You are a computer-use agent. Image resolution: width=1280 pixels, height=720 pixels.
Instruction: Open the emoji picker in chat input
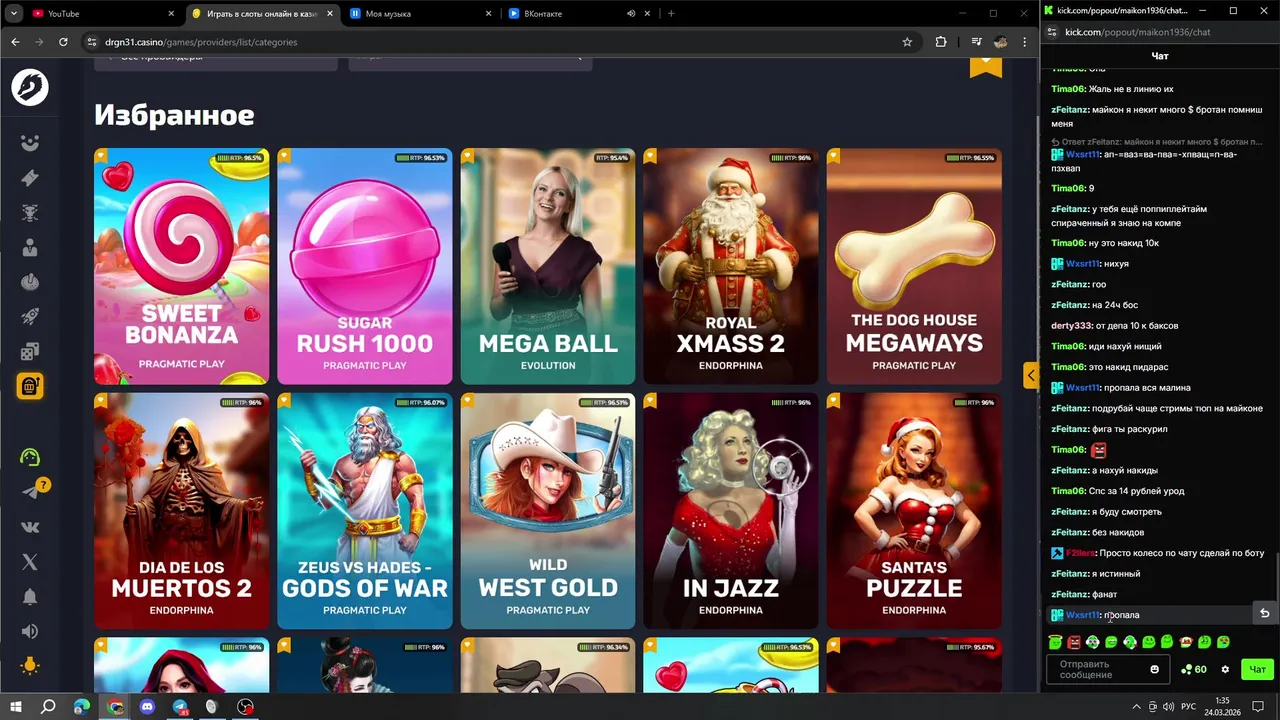(x=1154, y=669)
